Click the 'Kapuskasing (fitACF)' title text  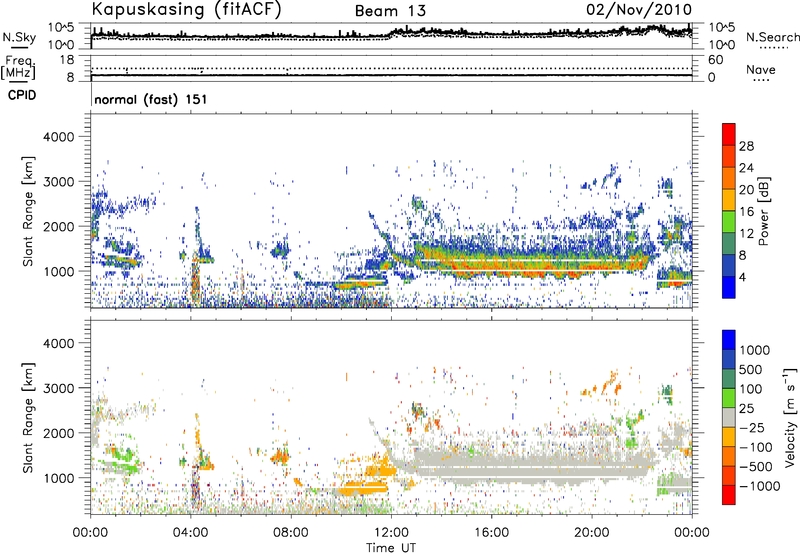pyautogui.click(x=186, y=10)
